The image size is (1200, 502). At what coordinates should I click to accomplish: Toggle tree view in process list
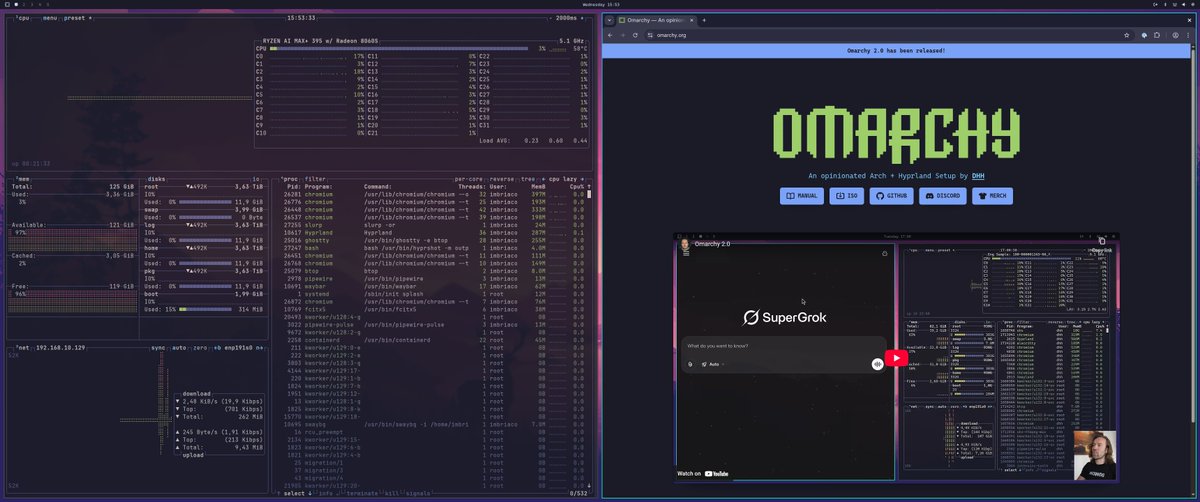(529, 178)
